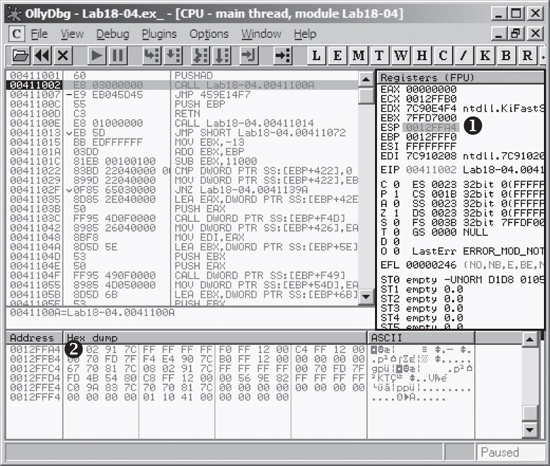
Task: Open Patches window with slash button
Action: point(464,55)
